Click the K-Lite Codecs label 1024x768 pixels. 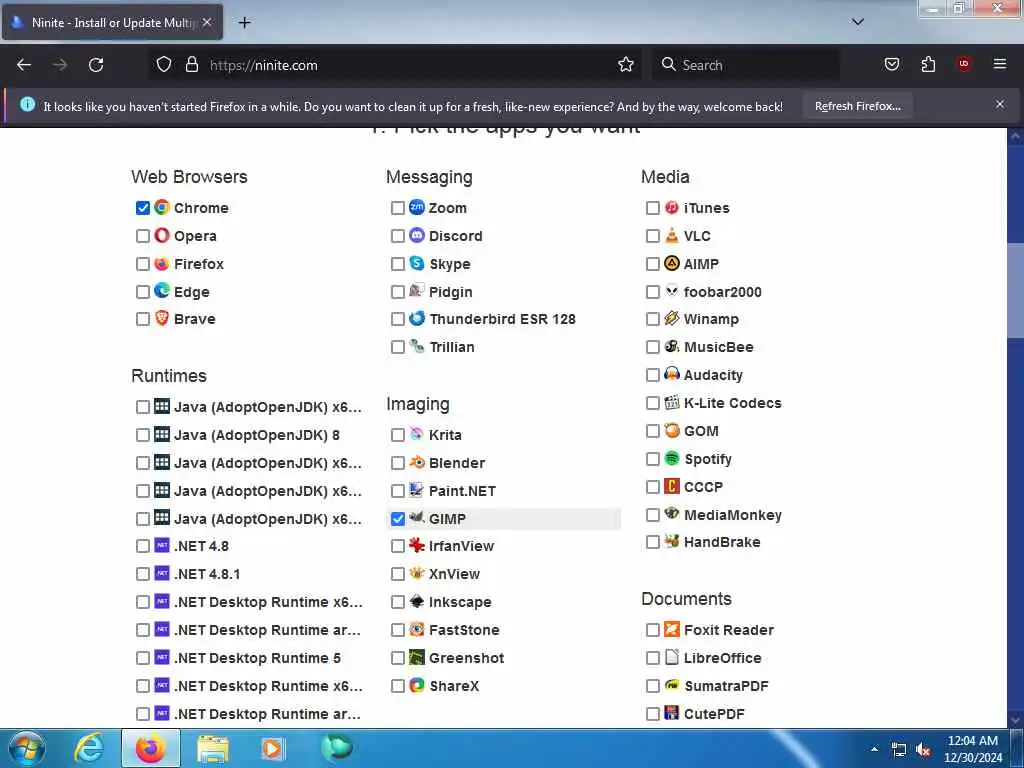[x=733, y=403]
